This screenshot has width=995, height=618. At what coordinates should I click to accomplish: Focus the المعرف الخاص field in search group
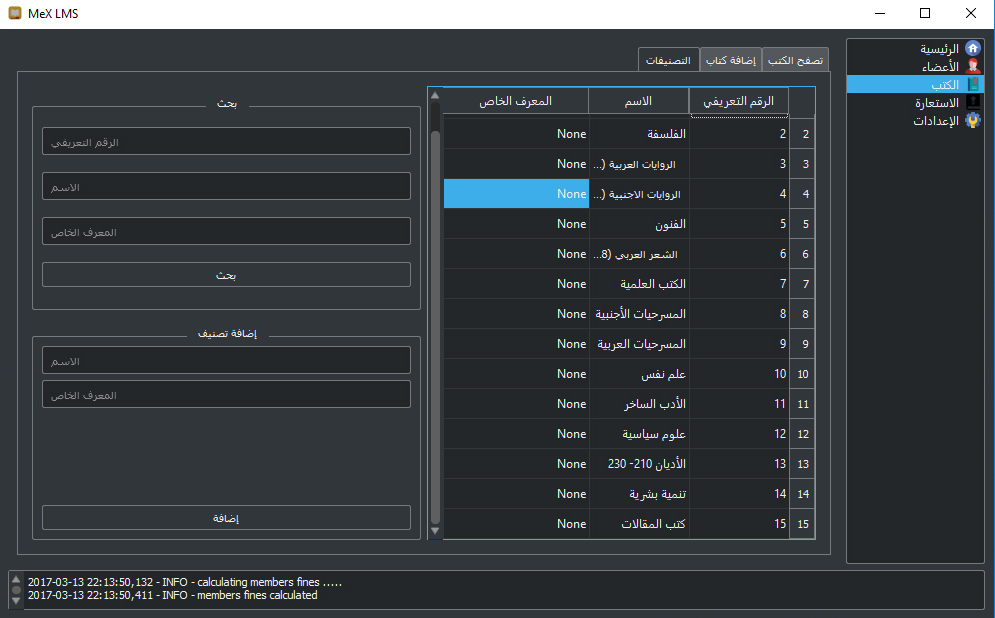tap(226, 232)
